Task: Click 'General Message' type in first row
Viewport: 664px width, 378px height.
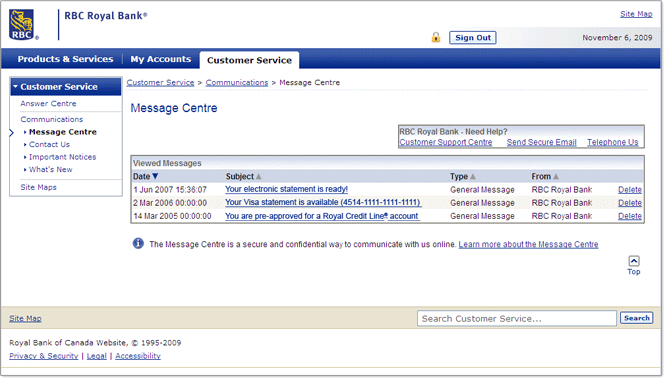Action: (482, 190)
